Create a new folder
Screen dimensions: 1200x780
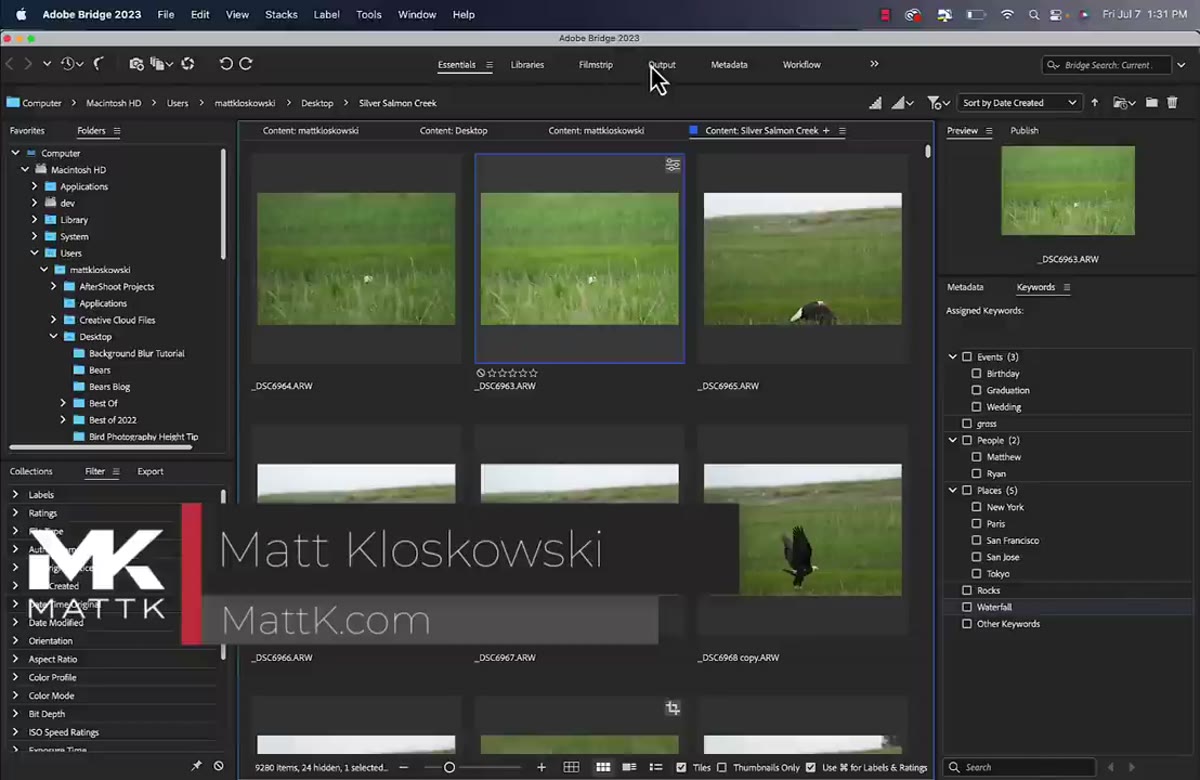[1152, 103]
